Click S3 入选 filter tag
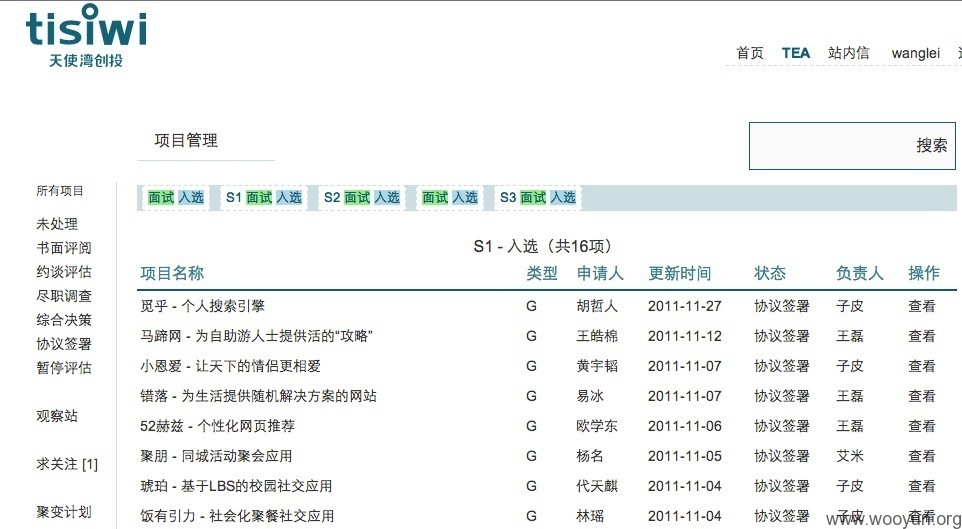The height and width of the screenshot is (529, 962). [562, 198]
